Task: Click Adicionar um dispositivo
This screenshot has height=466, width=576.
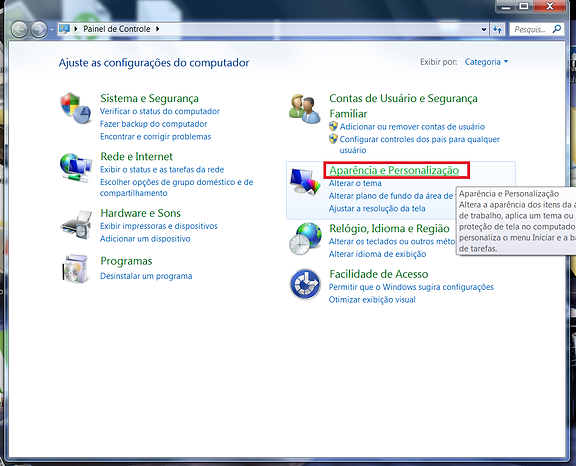Action: [x=145, y=238]
